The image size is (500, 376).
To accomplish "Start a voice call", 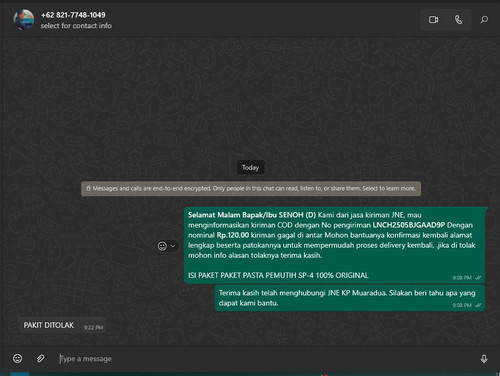I will 459,20.
